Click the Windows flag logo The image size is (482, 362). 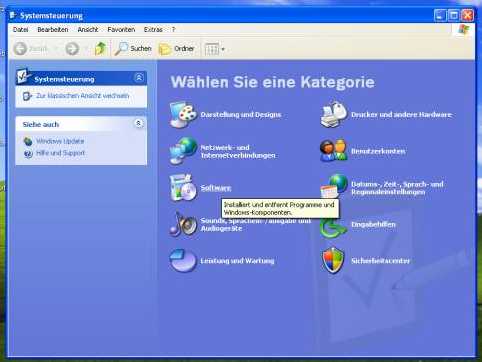[x=464, y=30]
